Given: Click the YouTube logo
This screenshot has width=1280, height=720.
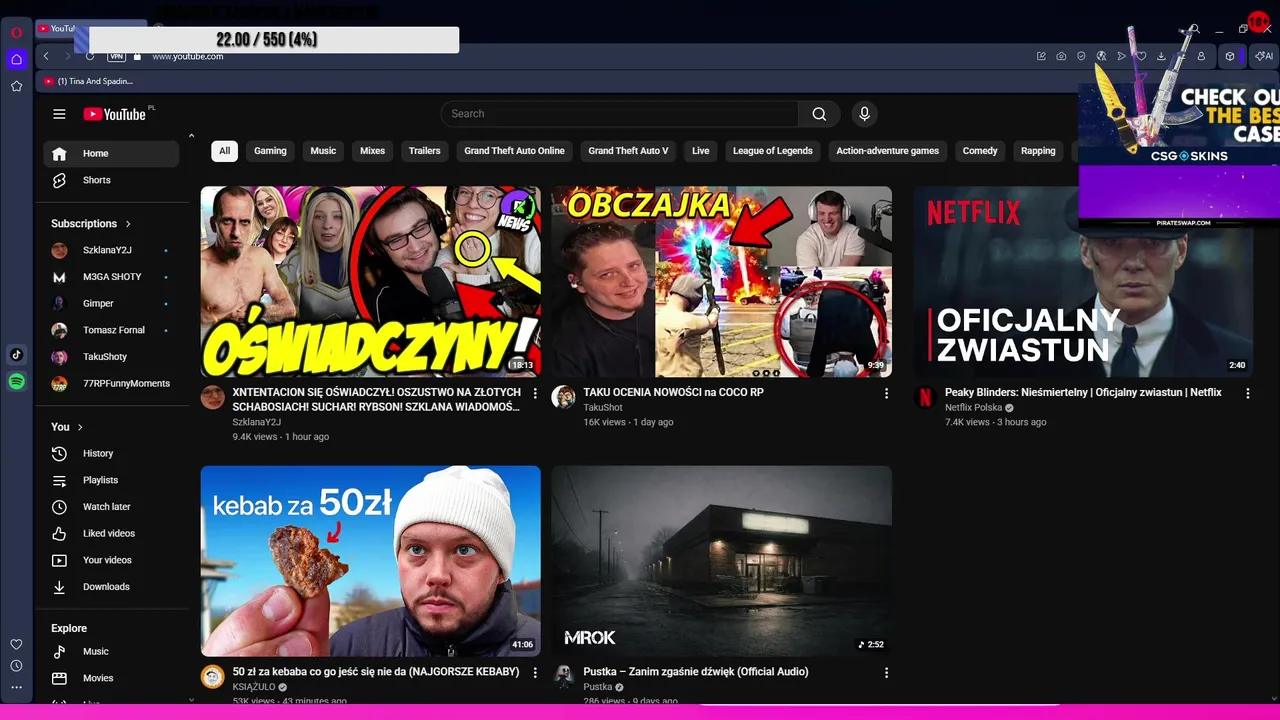Looking at the screenshot, I should point(115,114).
